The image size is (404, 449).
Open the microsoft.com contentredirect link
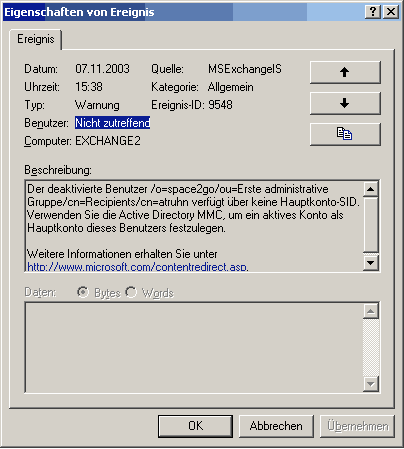[x=138, y=267]
